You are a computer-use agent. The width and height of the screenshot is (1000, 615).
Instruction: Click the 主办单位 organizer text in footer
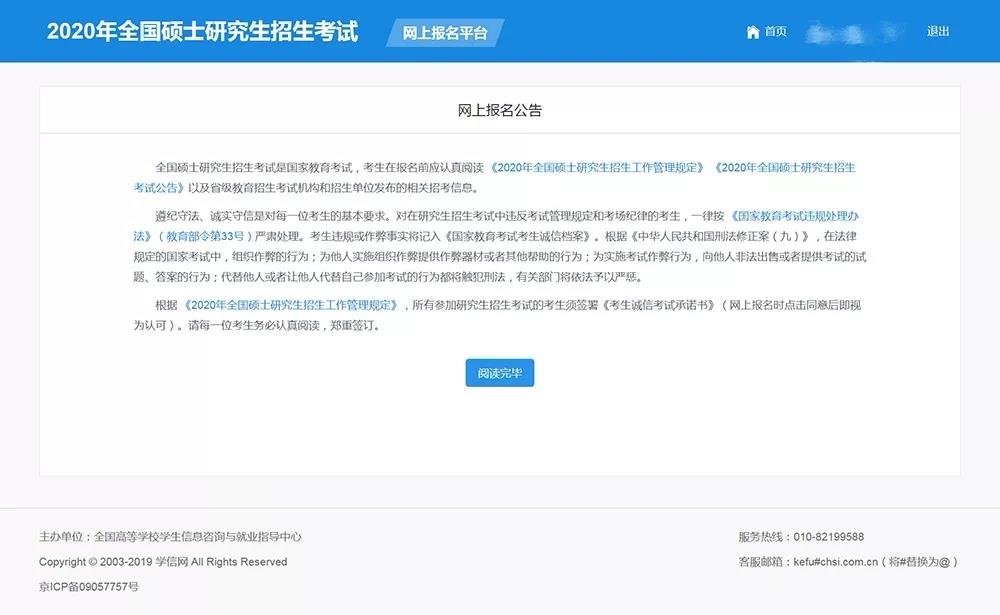coord(170,537)
